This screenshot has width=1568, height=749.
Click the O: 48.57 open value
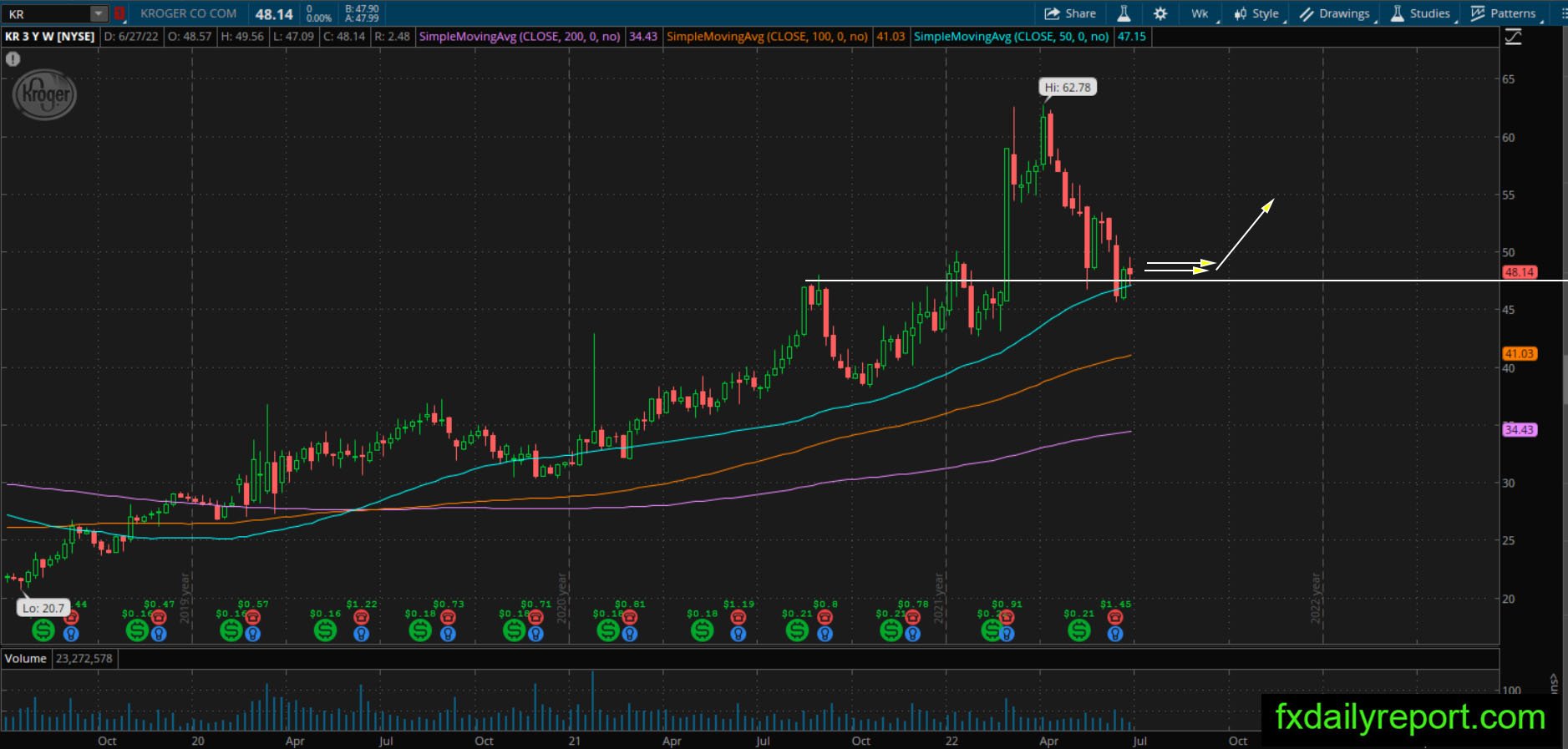(x=190, y=37)
